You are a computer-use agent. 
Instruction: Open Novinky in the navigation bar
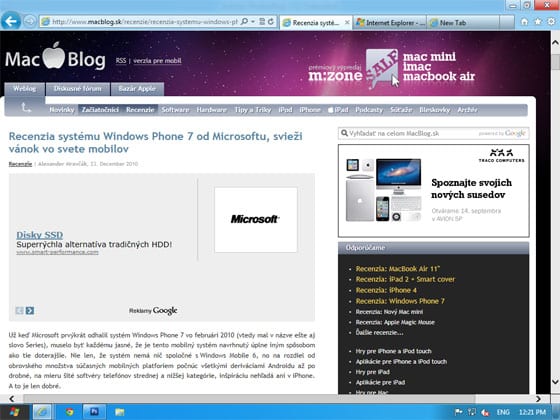click(61, 110)
